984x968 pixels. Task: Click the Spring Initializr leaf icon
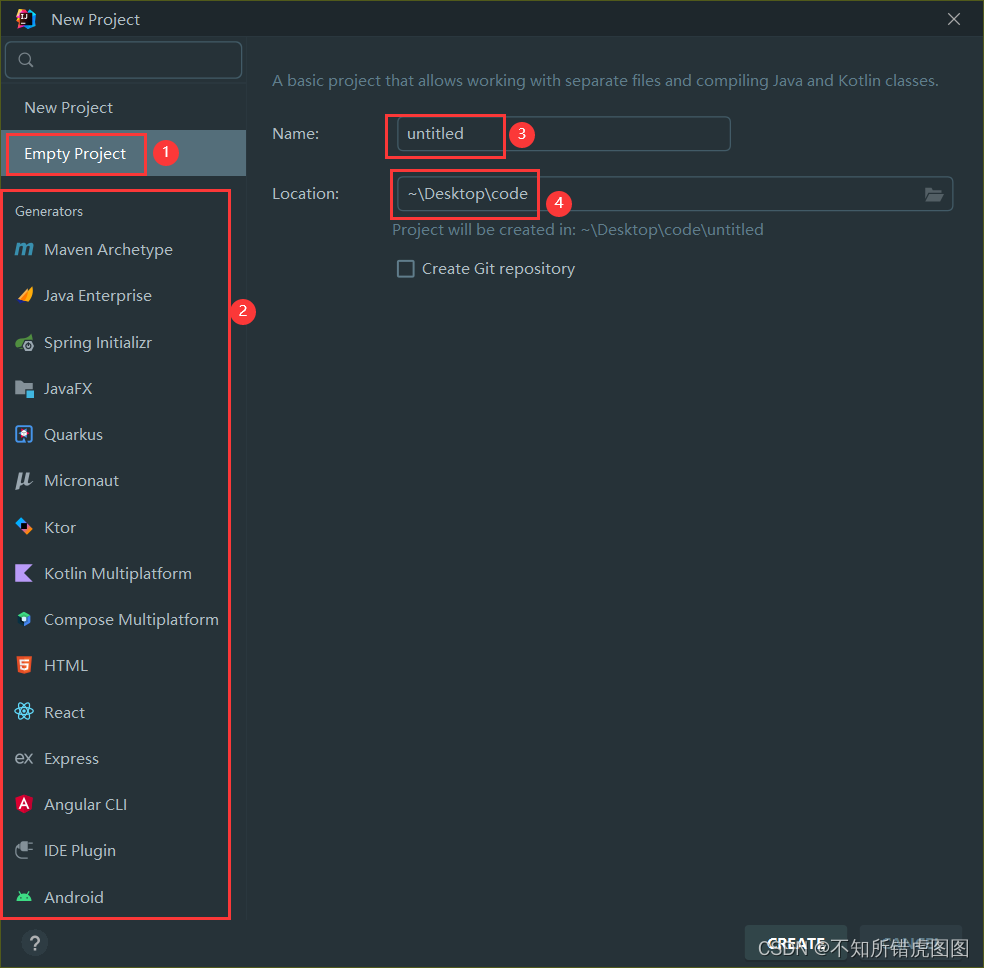pyautogui.click(x=24, y=343)
